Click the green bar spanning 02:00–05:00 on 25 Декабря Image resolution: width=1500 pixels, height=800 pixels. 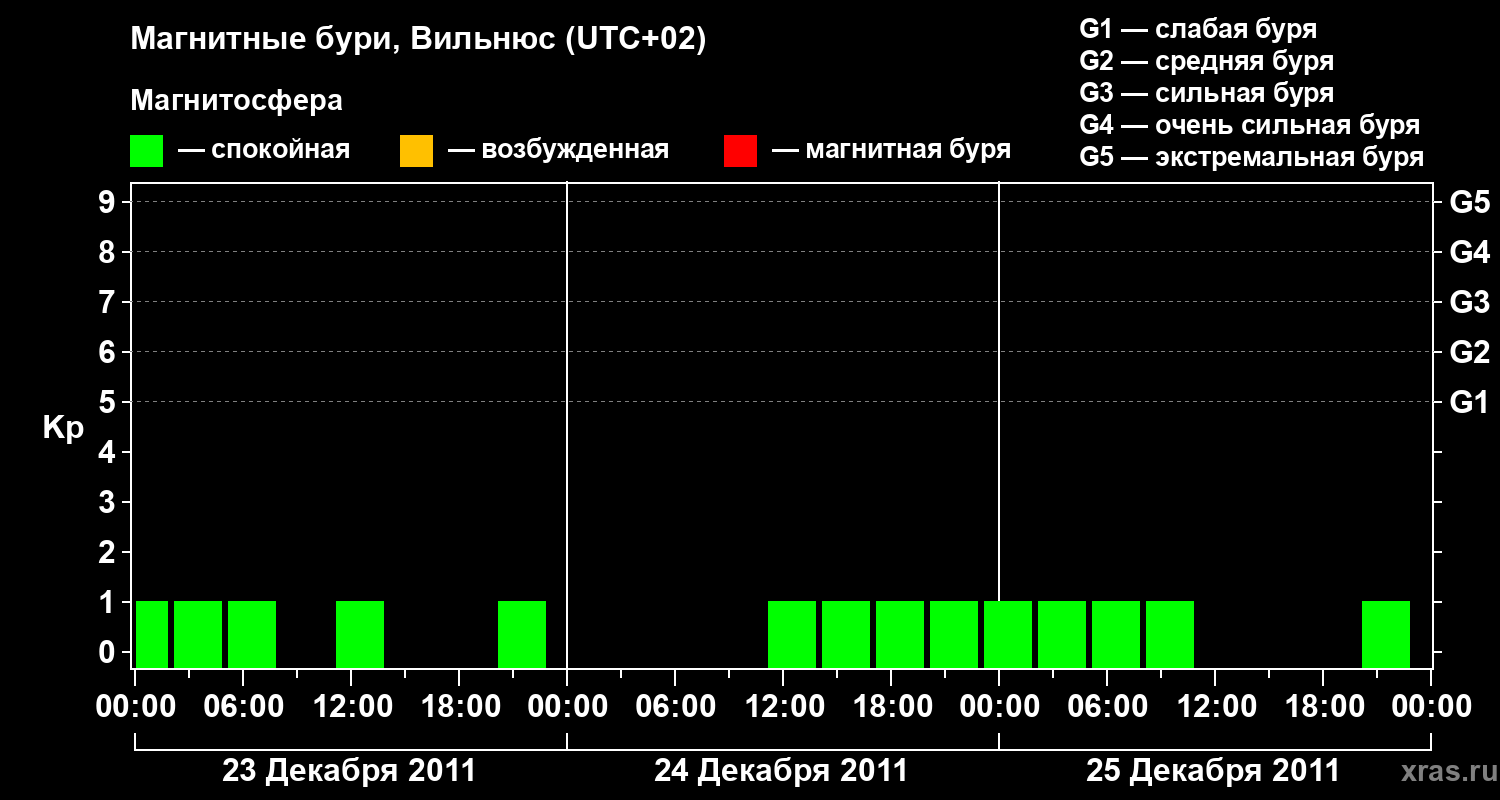tap(1062, 634)
